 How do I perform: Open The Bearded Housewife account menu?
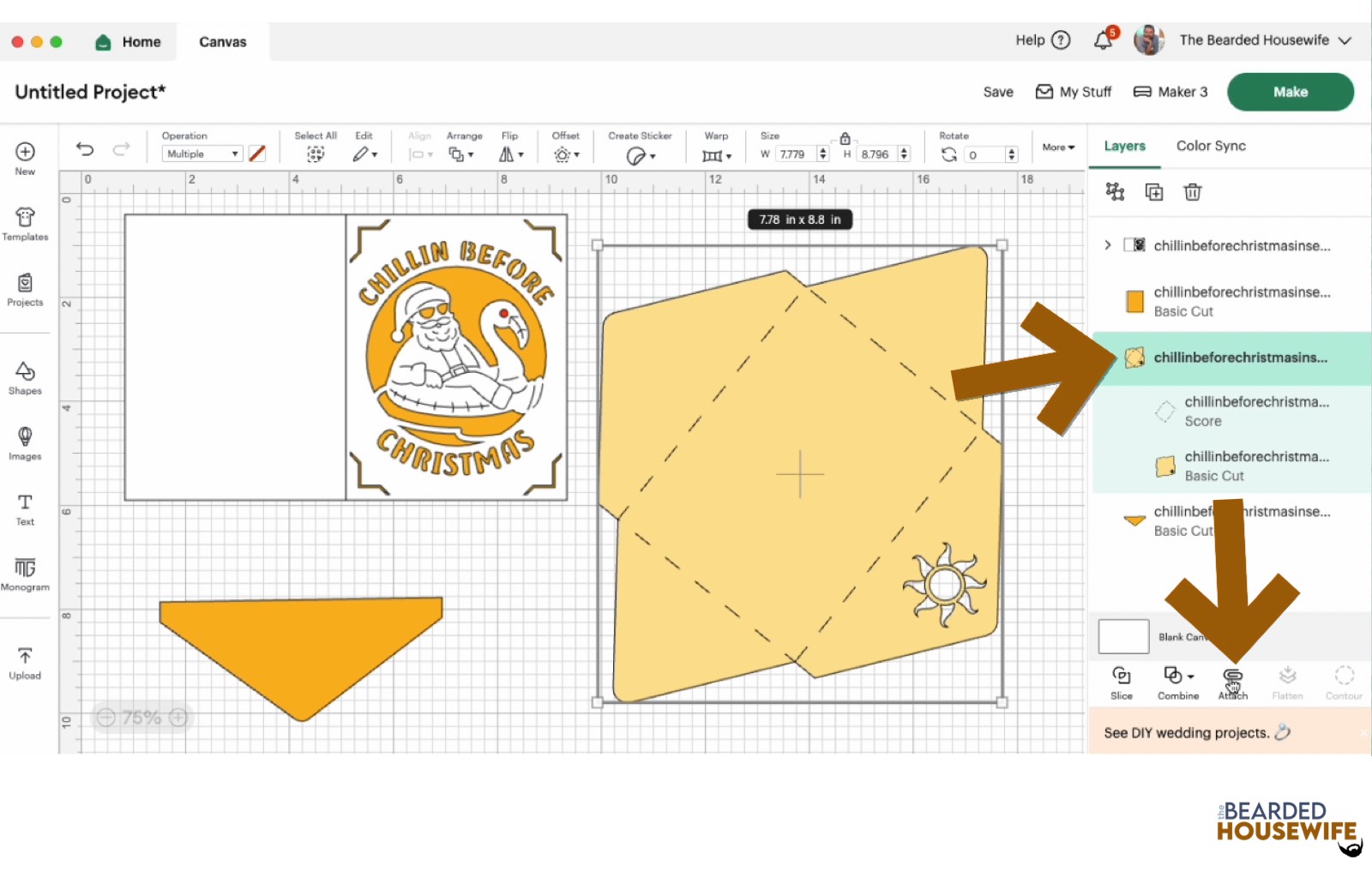(x=1266, y=39)
